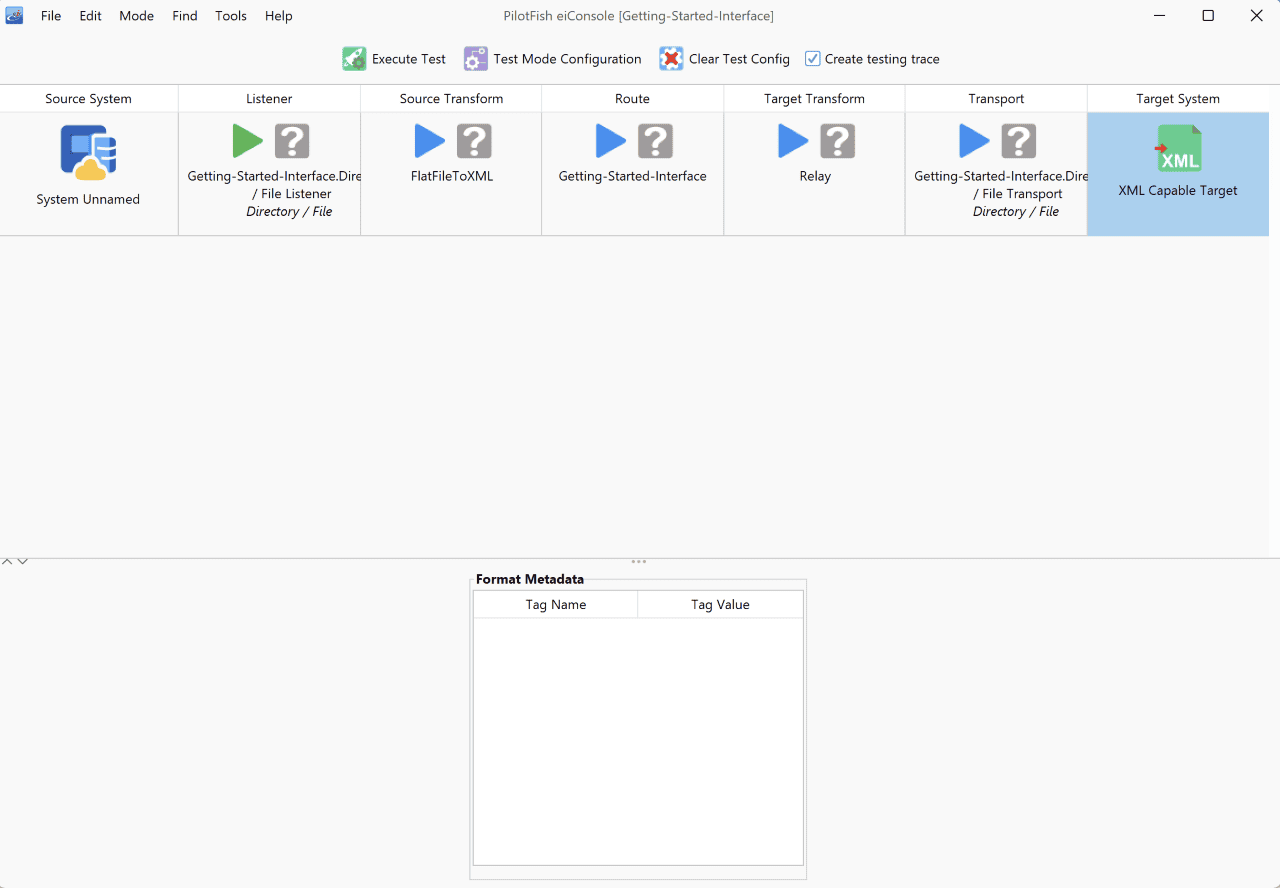Viewport: 1280px width, 888px height.
Task: Click Directory / File text under Transport
Action: pyautogui.click(x=1016, y=212)
